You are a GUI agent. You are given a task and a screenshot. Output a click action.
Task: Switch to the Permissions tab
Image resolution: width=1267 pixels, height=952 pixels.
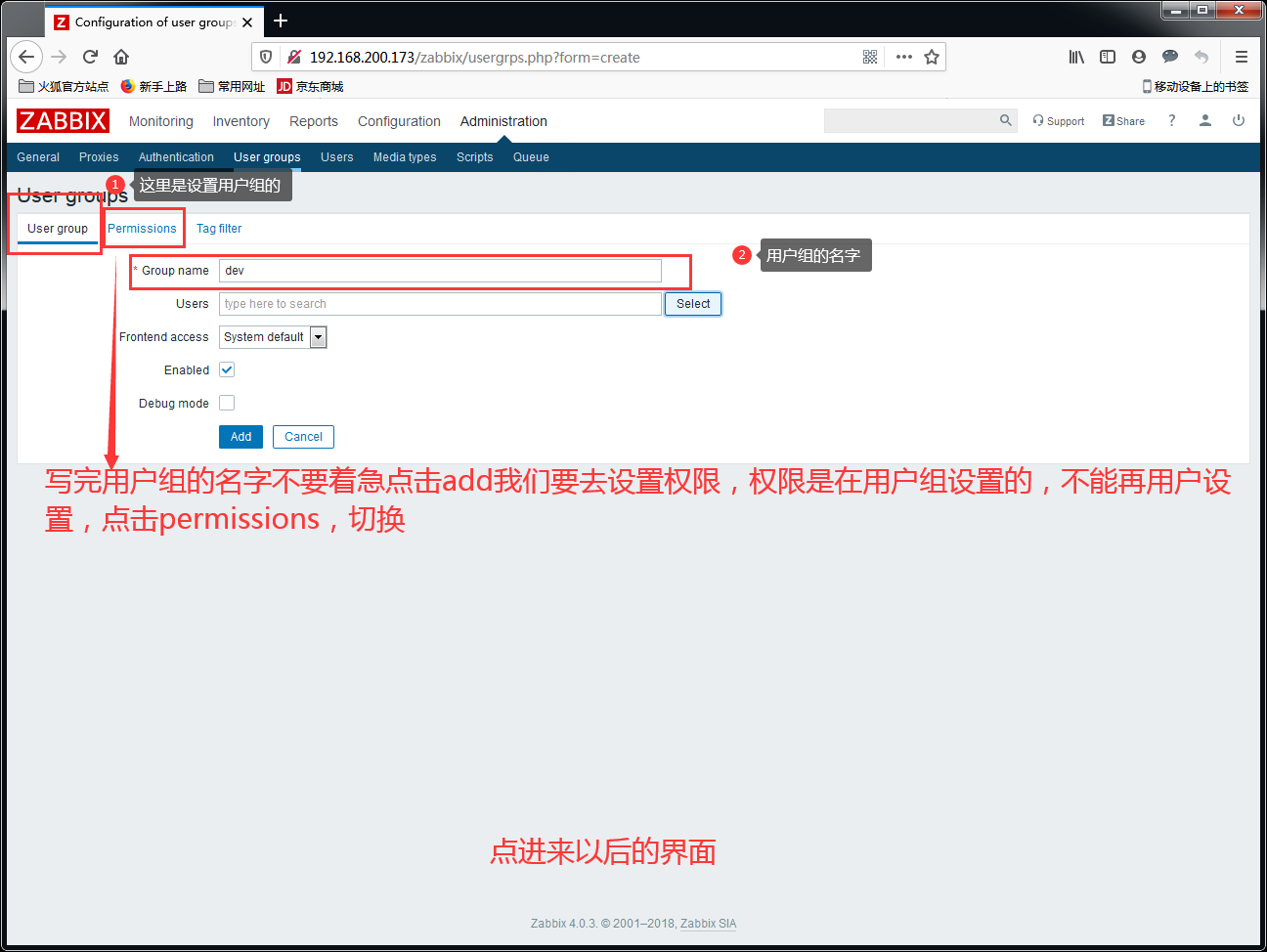coord(142,229)
